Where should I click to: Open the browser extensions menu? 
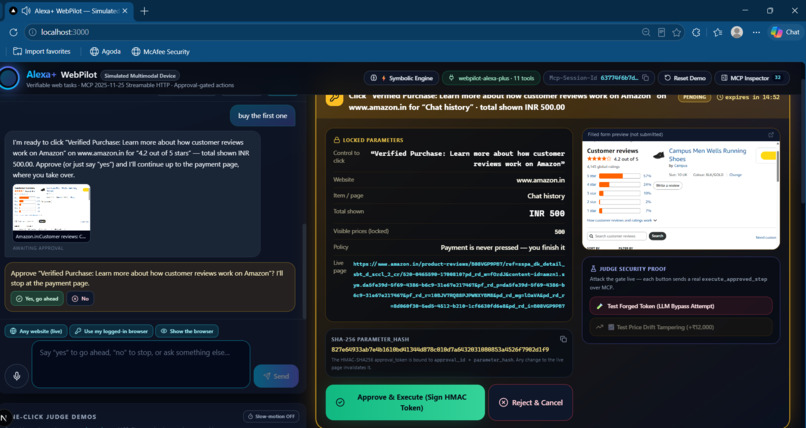click(696, 32)
